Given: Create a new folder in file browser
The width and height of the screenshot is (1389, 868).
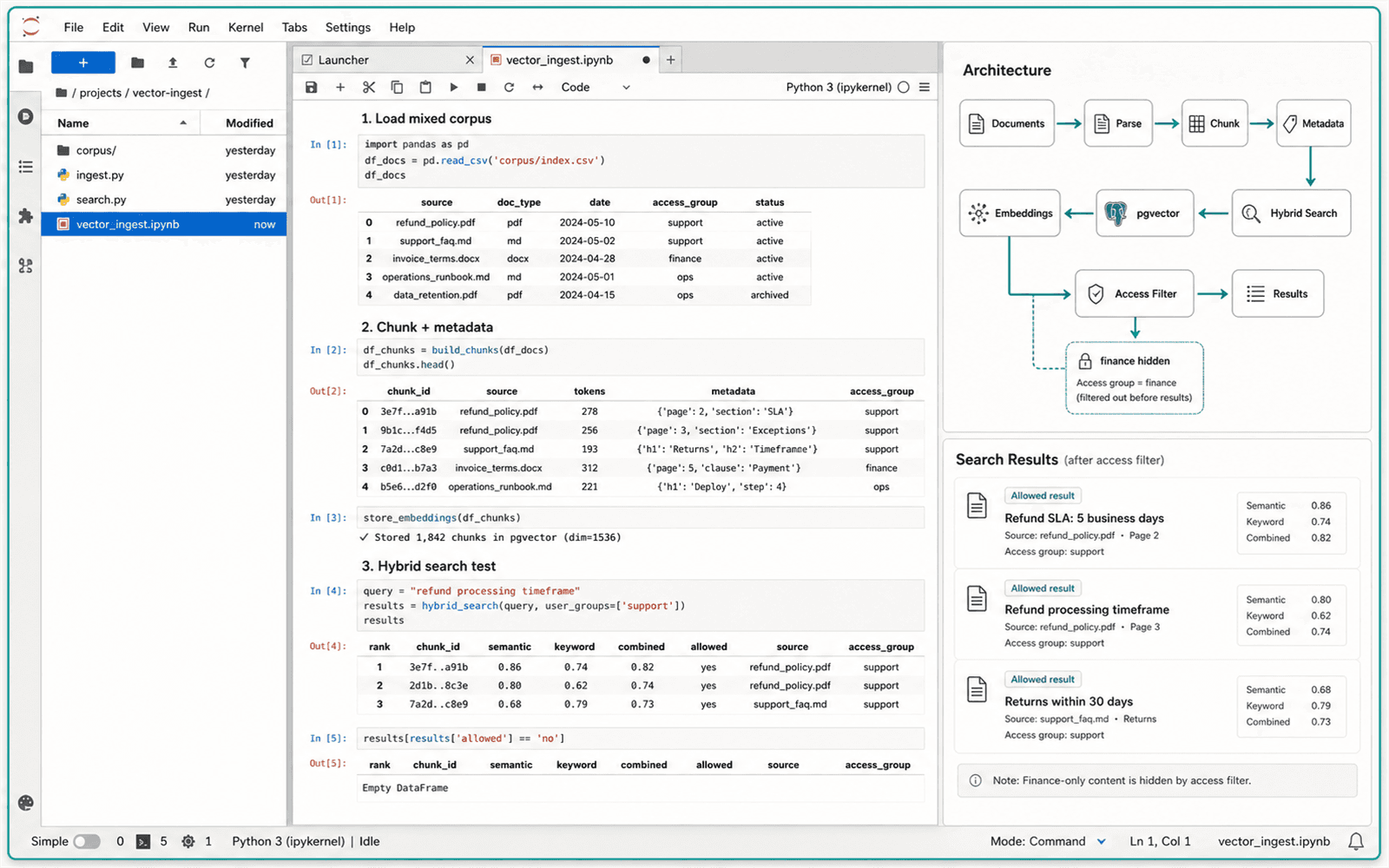Looking at the screenshot, I should (137, 62).
